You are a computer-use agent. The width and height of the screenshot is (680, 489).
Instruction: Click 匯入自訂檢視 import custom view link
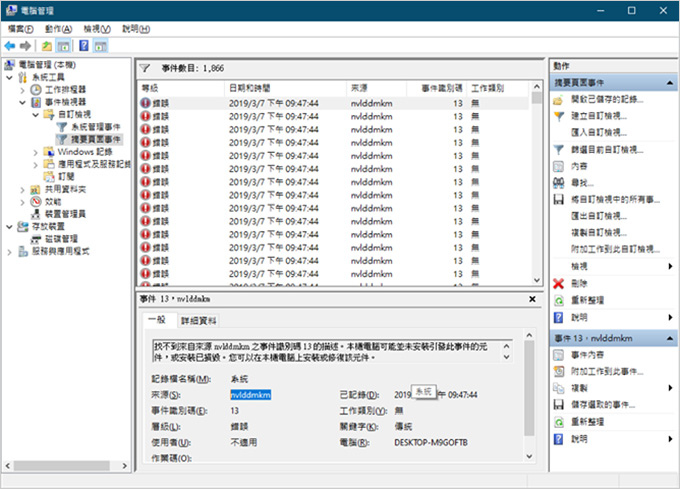click(x=598, y=132)
